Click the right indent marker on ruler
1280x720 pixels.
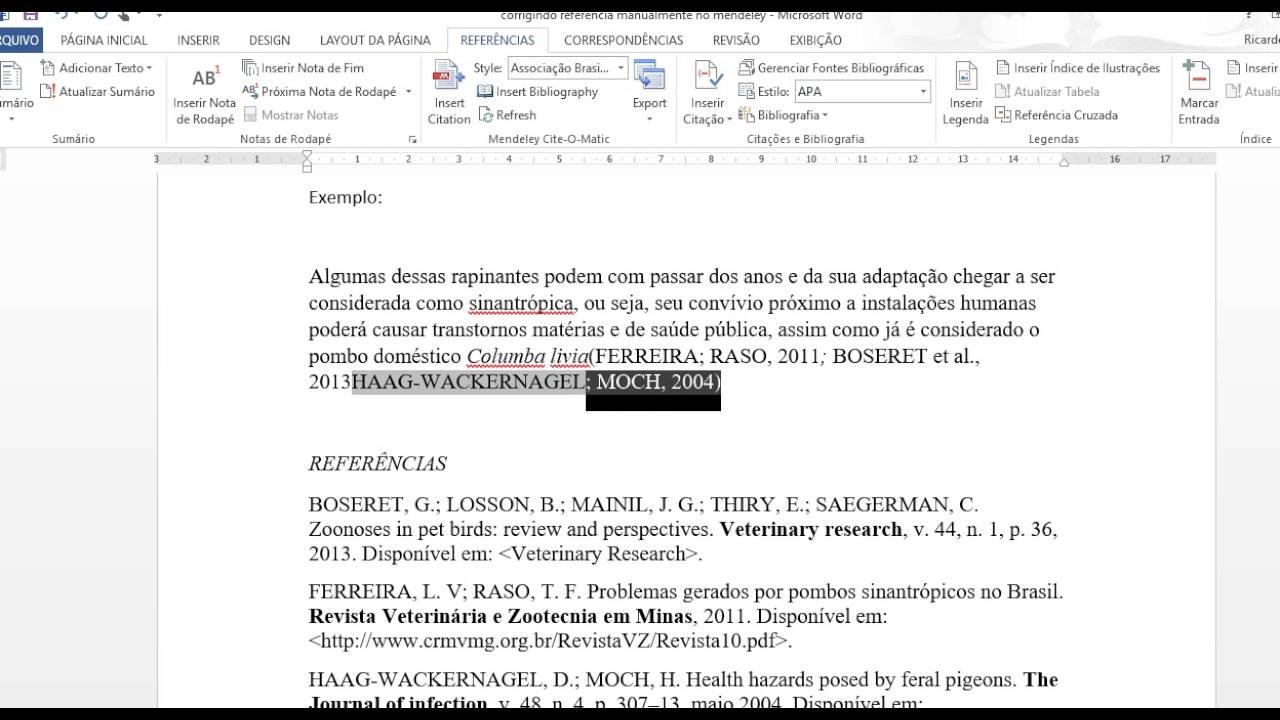1064,162
